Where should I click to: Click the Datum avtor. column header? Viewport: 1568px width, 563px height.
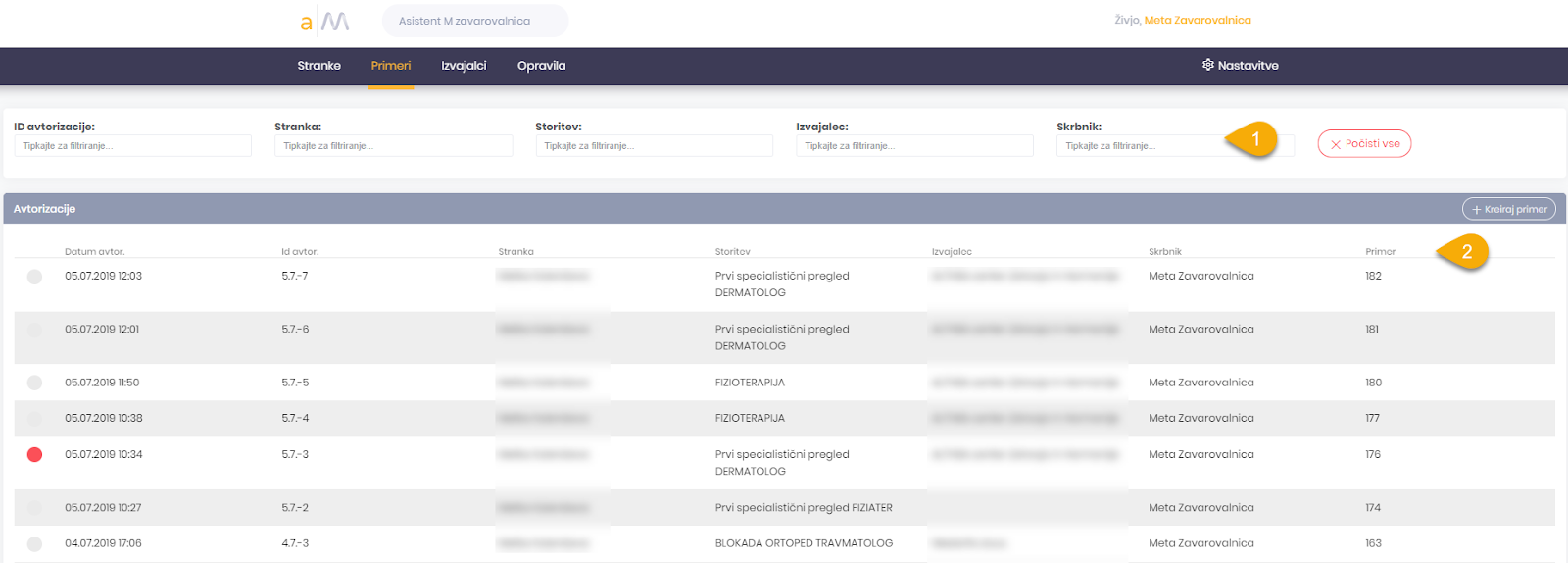click(95, 252)
